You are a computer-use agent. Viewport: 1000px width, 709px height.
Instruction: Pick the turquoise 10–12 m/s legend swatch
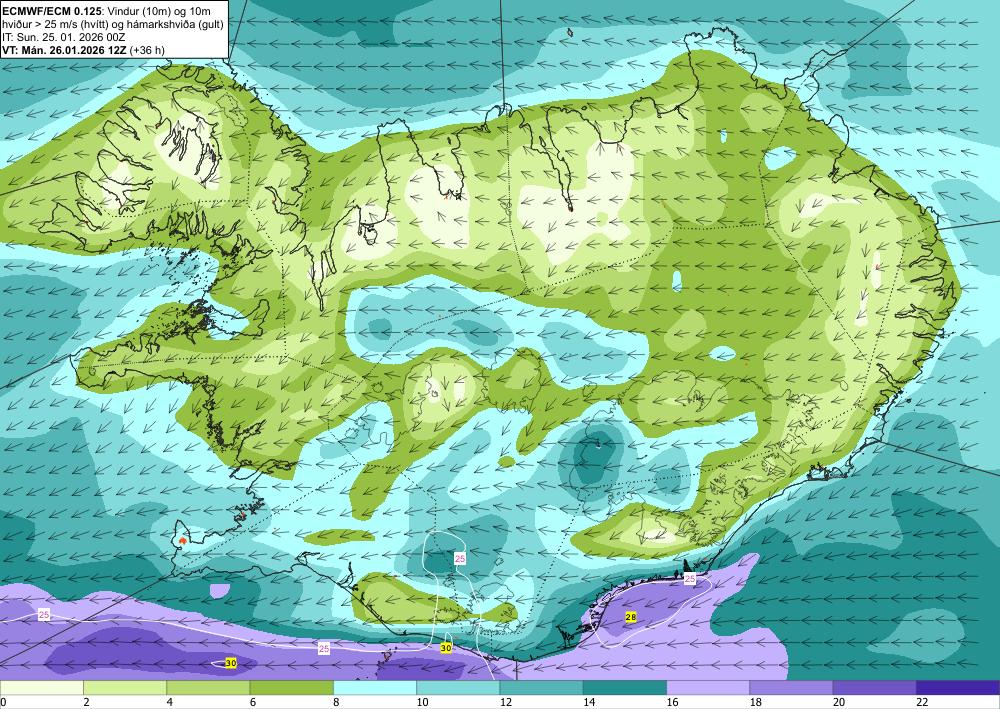(458, 688)
